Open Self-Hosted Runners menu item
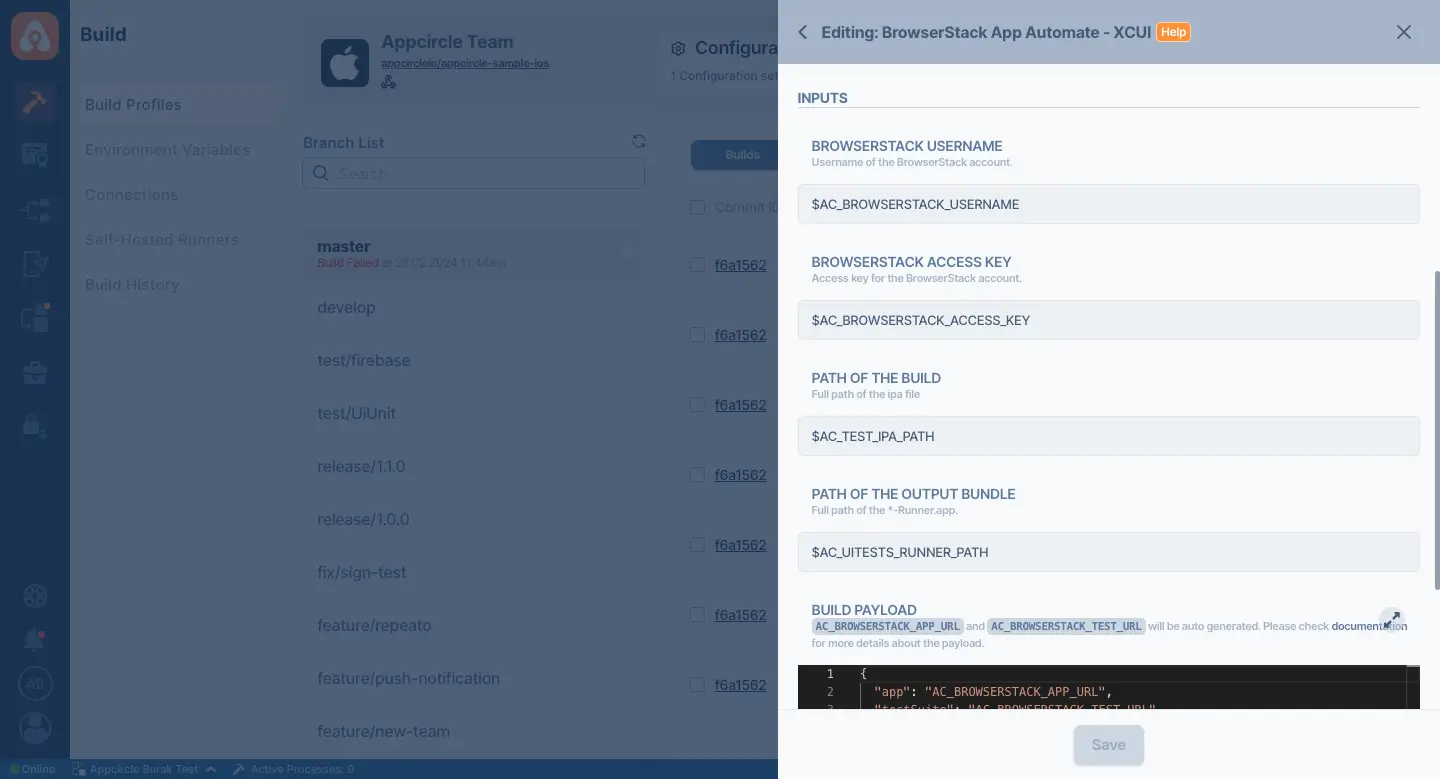Image resolution: width=1440 pixels, height=779 pixels. tap(162, 240)
